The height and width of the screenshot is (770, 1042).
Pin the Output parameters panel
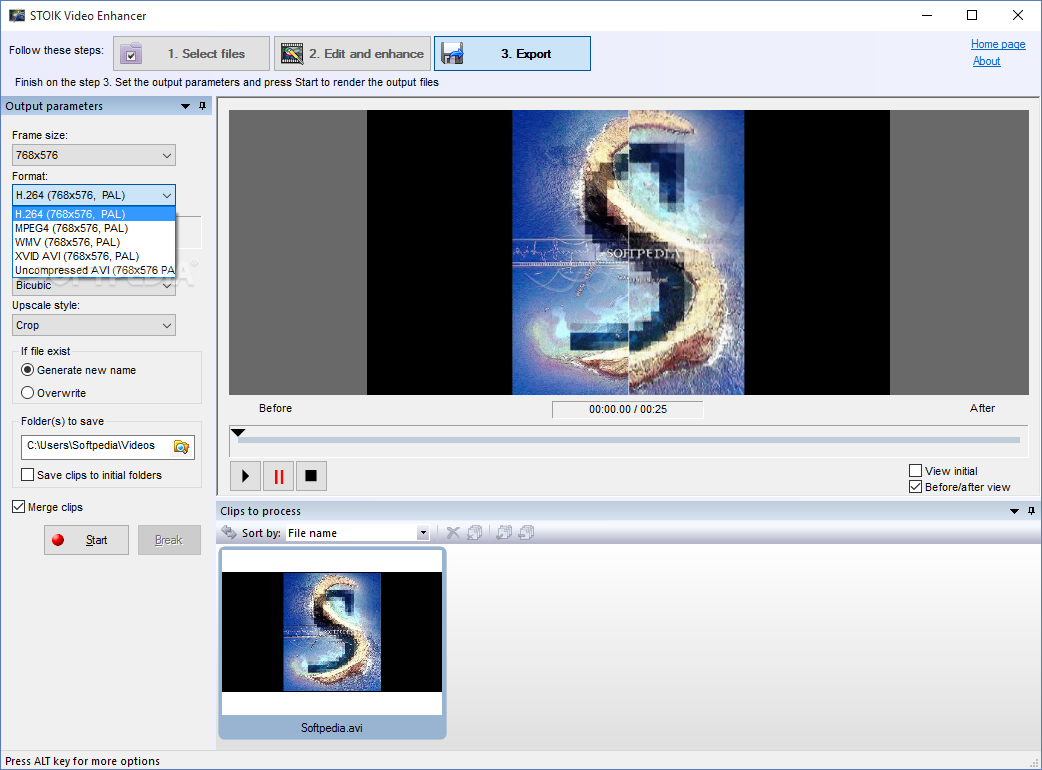pyautogui.click(x=202, y=106)
